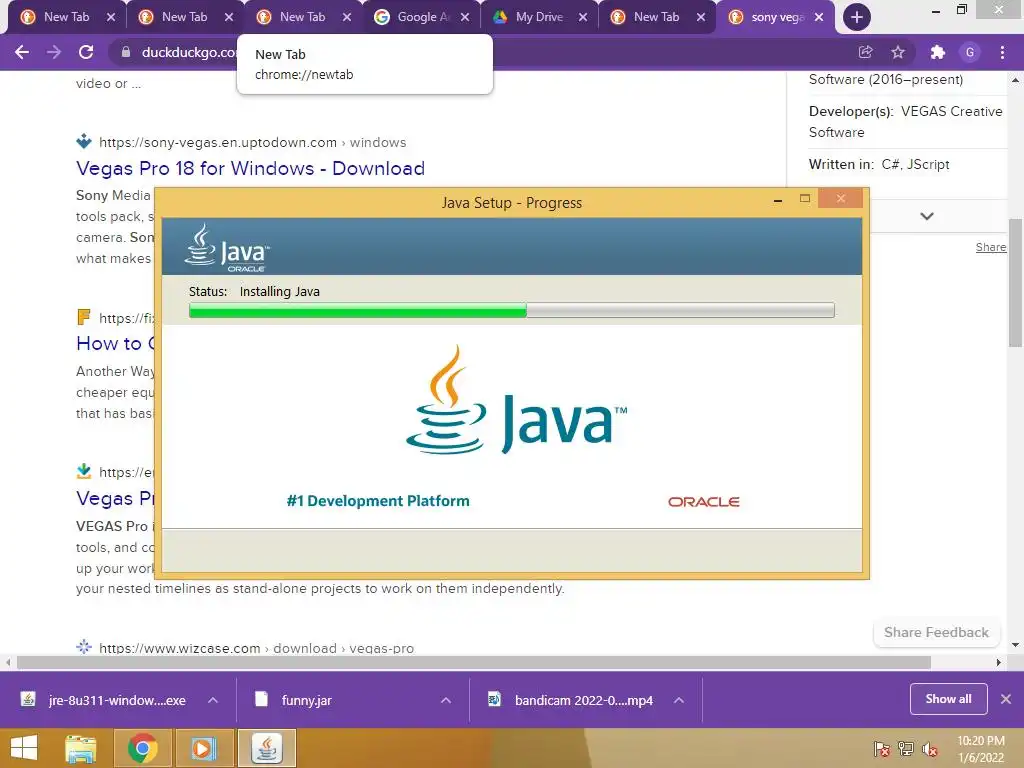The height and width of the screenshot is (768, 1024).
Task: Click the network tray icon
Action: [x=906, y=748]
